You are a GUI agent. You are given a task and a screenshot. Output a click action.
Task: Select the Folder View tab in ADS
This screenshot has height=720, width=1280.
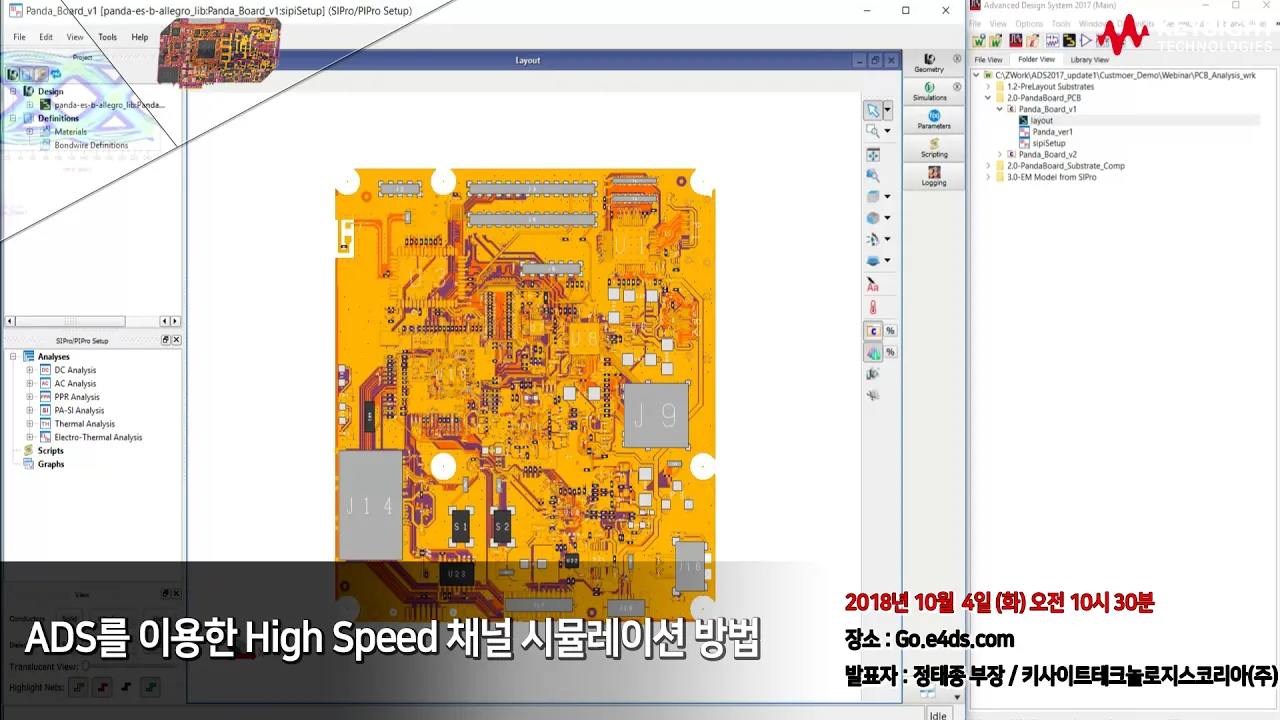[1036, 59]
